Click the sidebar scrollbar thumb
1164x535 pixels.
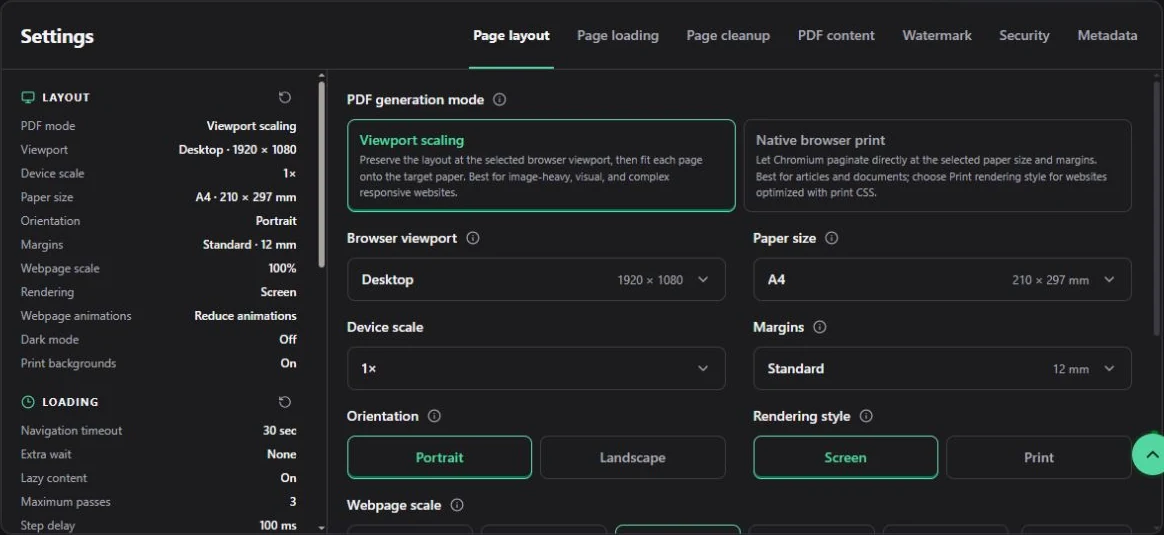[321, 174]
